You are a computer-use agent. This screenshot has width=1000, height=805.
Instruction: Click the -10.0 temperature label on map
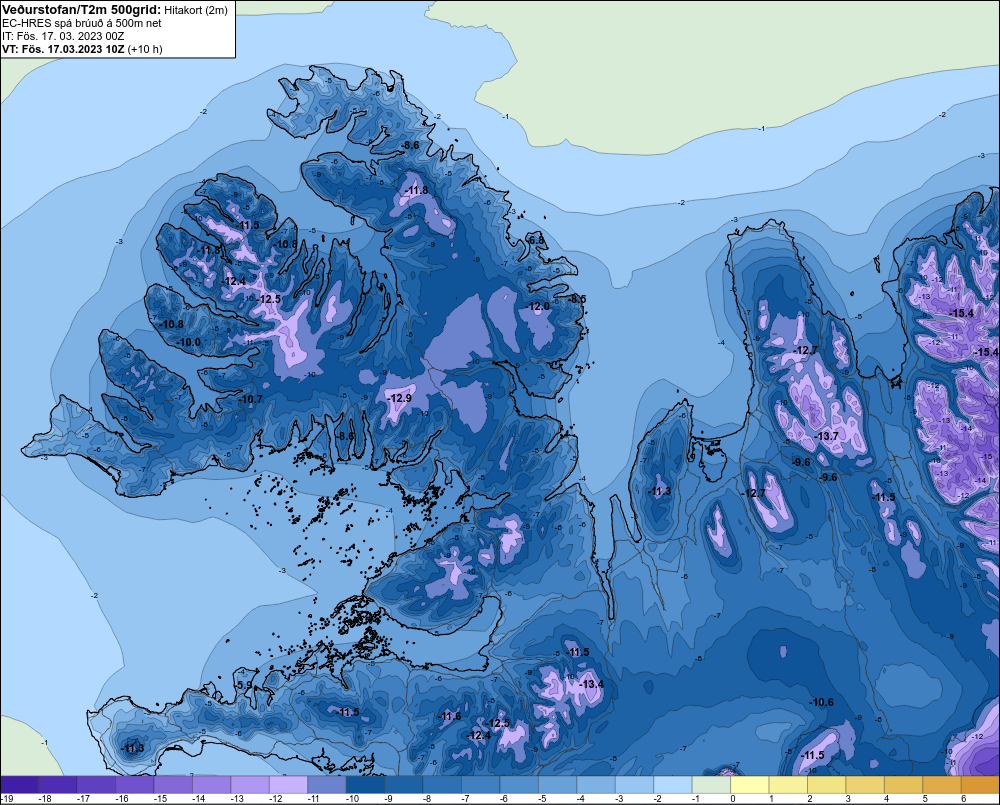[189, 342]
